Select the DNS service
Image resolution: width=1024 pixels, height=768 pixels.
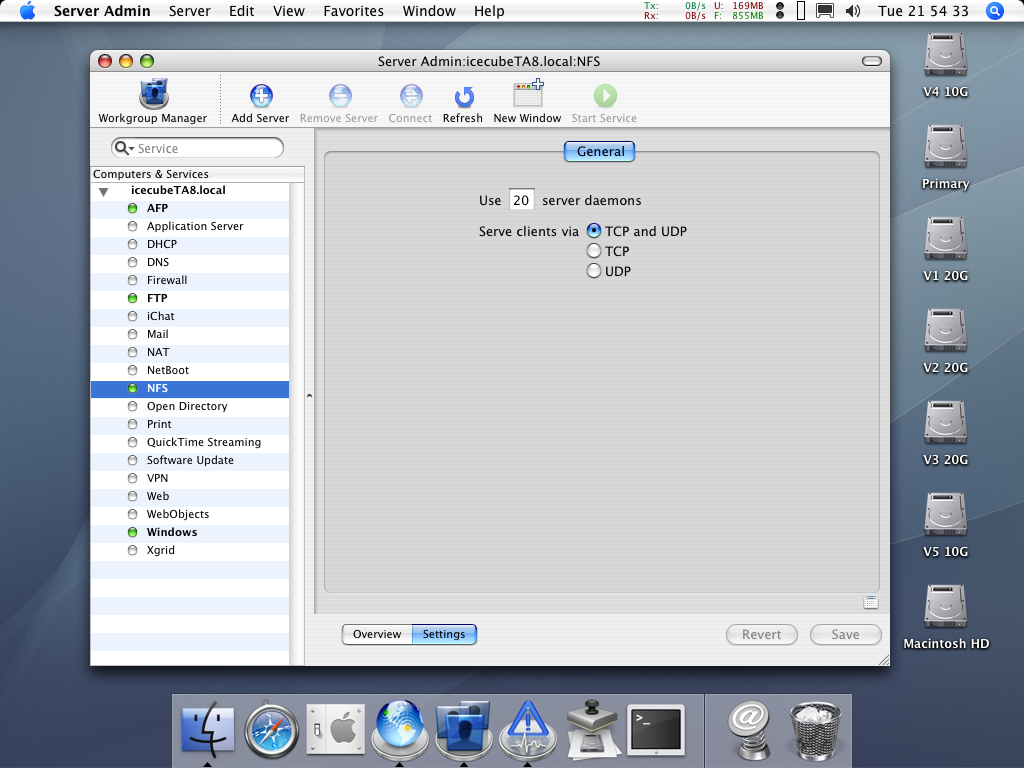(189, 262)
